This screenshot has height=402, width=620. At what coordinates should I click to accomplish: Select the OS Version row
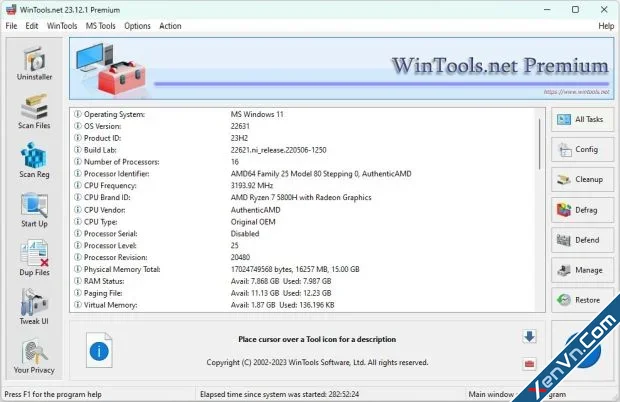click(304, 126)
